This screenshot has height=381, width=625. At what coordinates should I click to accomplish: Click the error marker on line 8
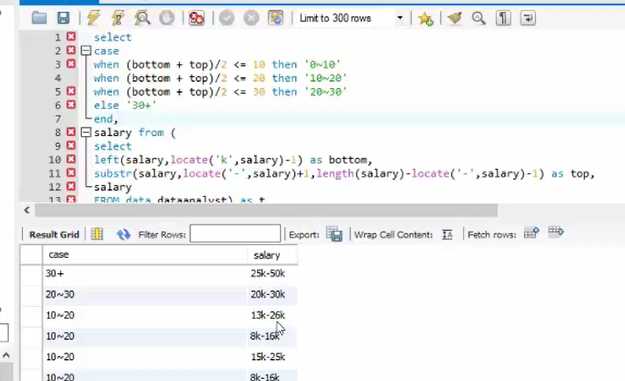coord(71,132)
